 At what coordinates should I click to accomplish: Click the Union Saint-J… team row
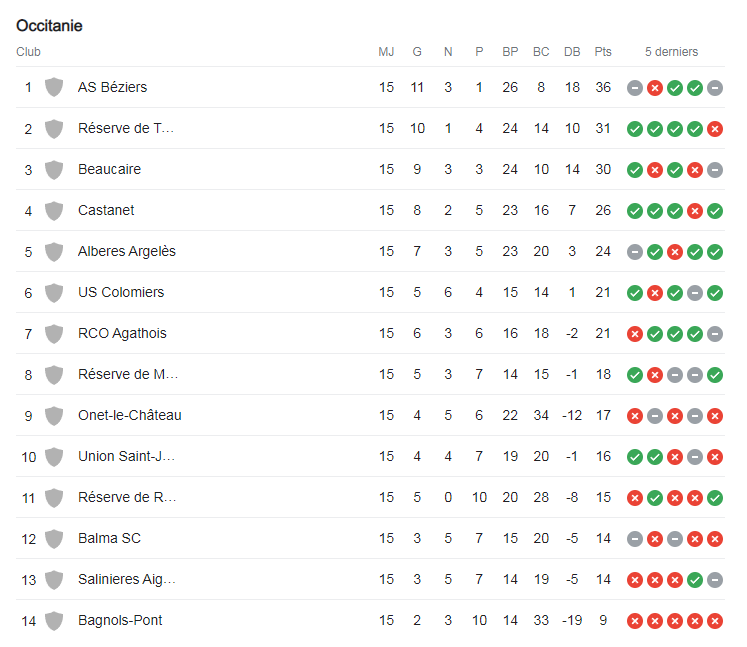[370, 456]
